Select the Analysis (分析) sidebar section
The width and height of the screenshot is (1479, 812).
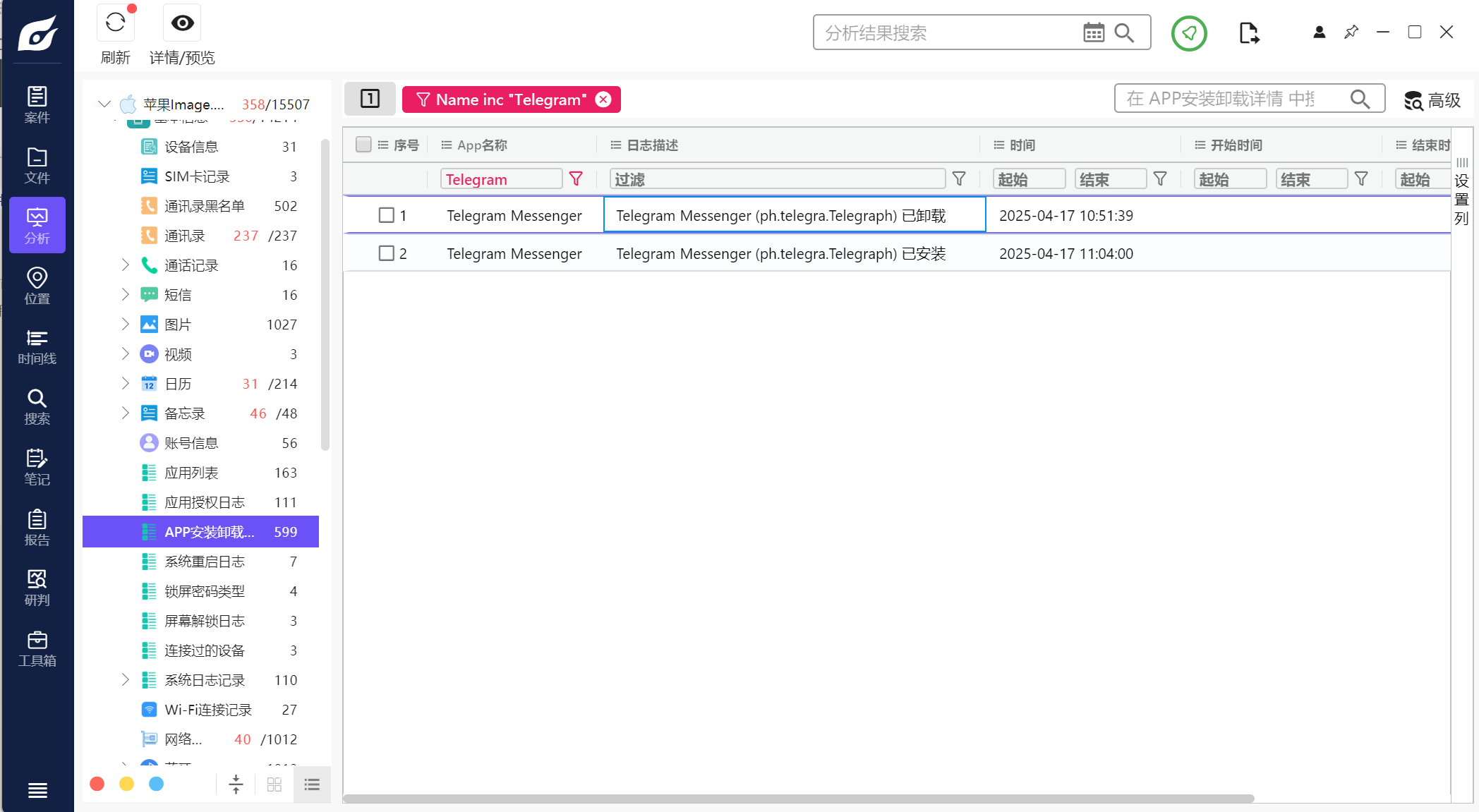click(37, 226)
